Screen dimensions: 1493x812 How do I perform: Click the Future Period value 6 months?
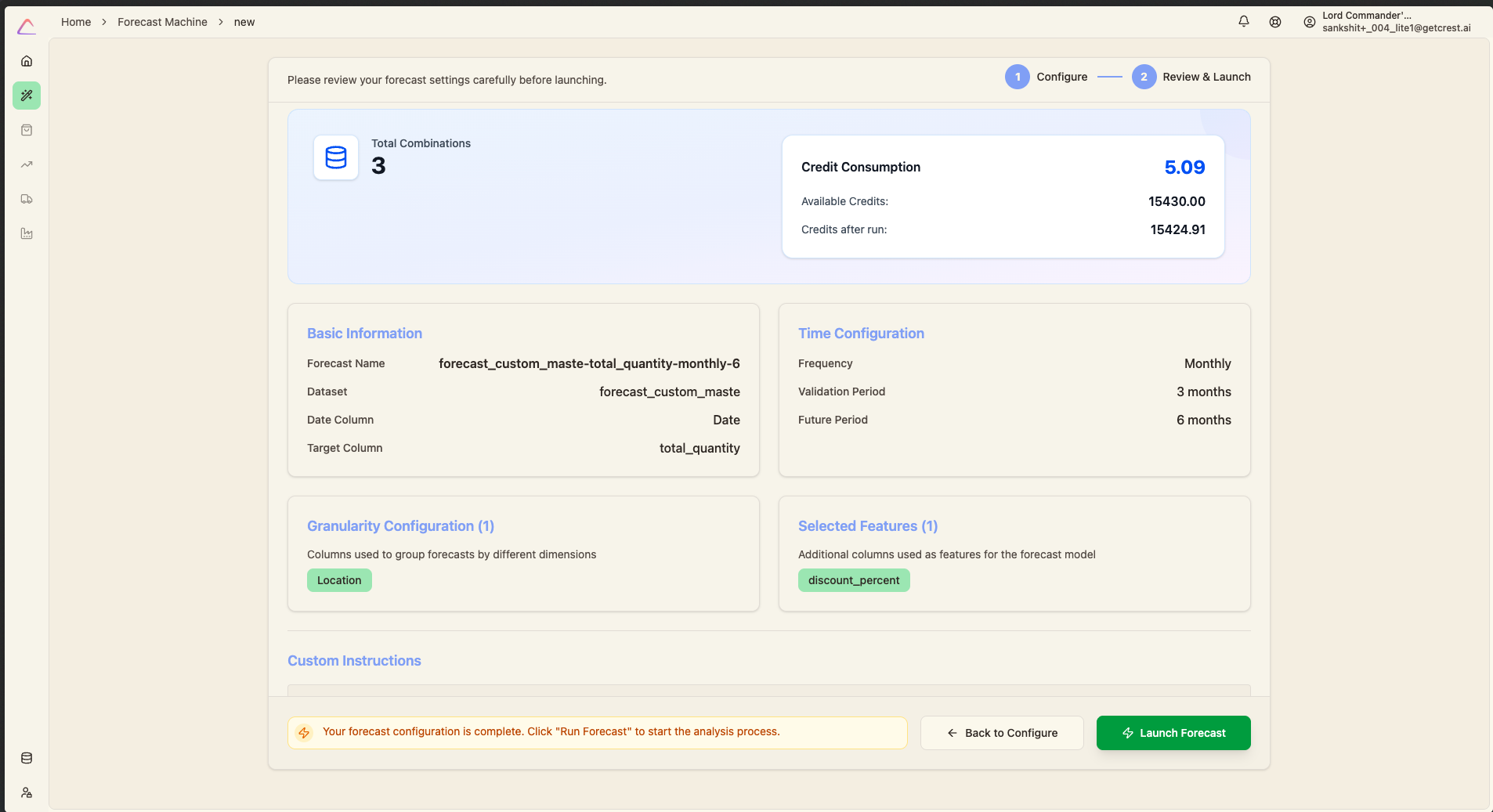point(1204,420)
